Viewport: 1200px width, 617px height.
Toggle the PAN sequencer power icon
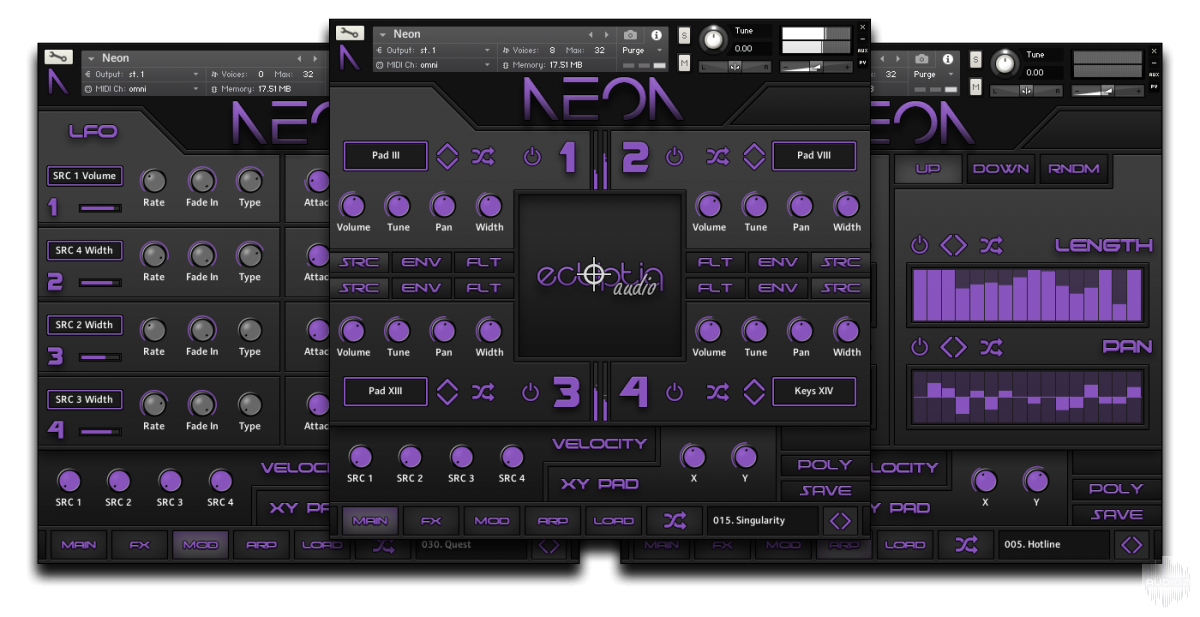click(x=919, y=347)
